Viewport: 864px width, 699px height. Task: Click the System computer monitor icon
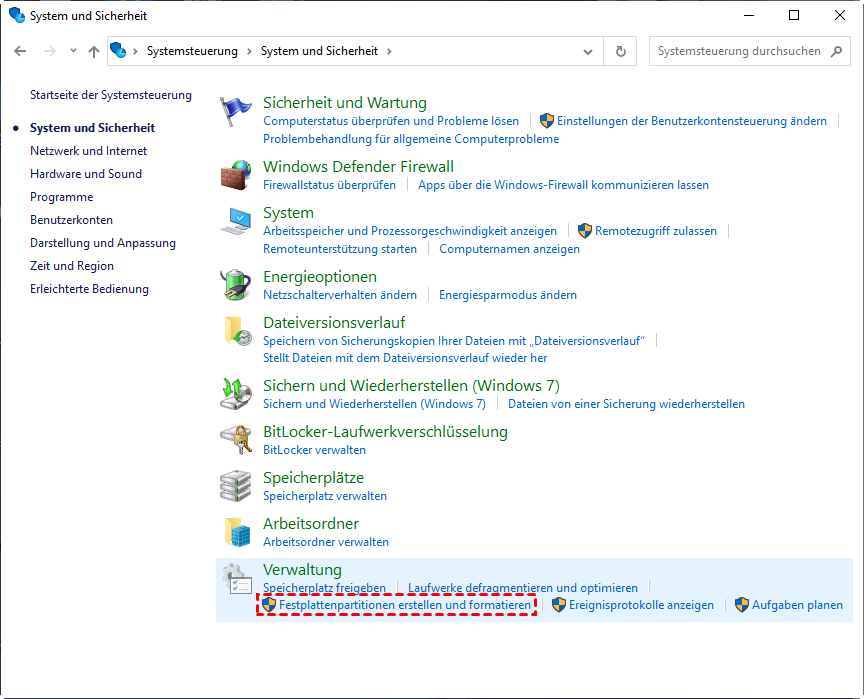(236, 222)
